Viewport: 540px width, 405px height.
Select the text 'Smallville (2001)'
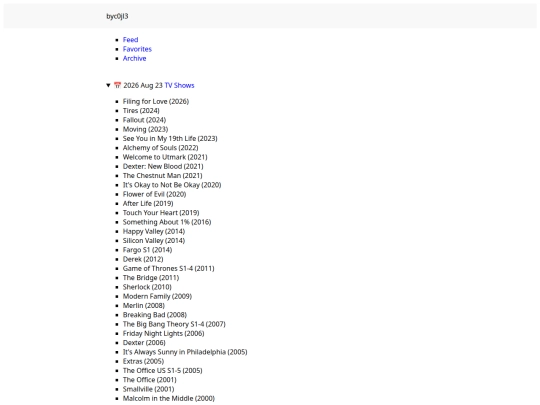click(148, 390)
